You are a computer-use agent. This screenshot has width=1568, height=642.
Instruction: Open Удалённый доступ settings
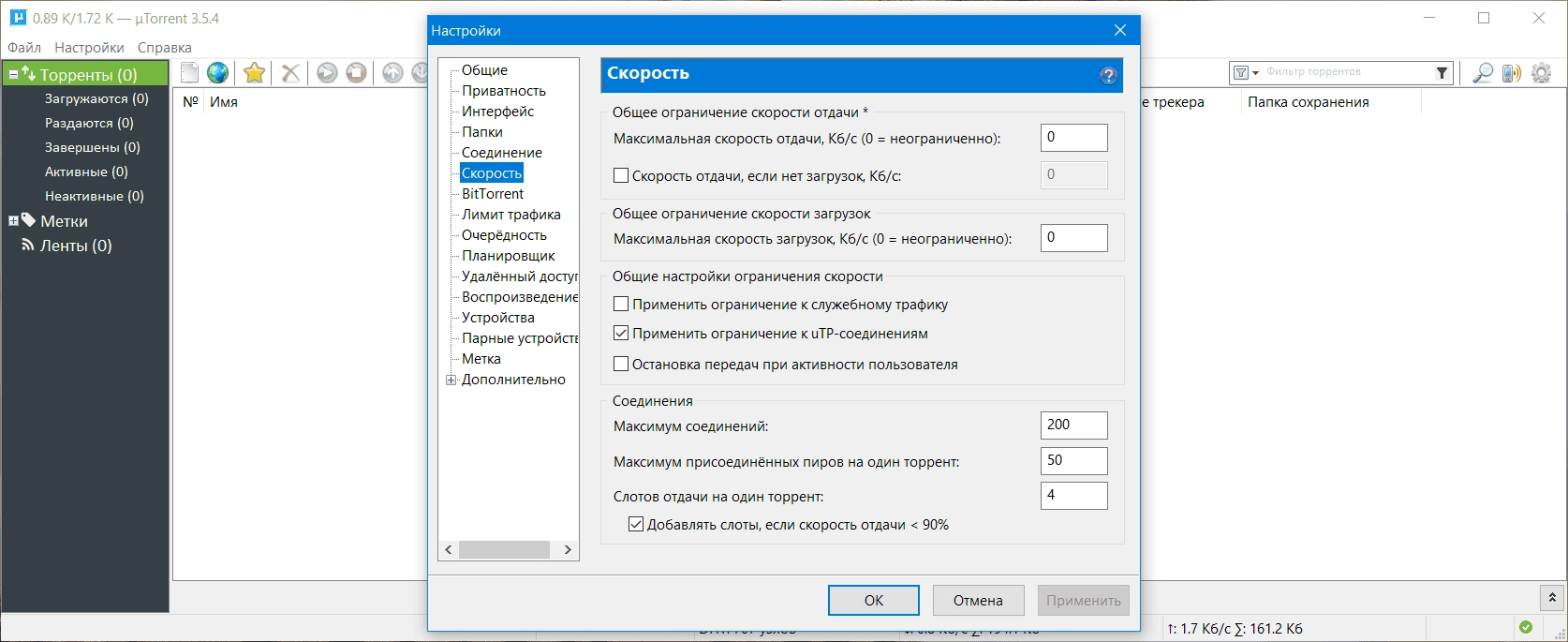519,276
